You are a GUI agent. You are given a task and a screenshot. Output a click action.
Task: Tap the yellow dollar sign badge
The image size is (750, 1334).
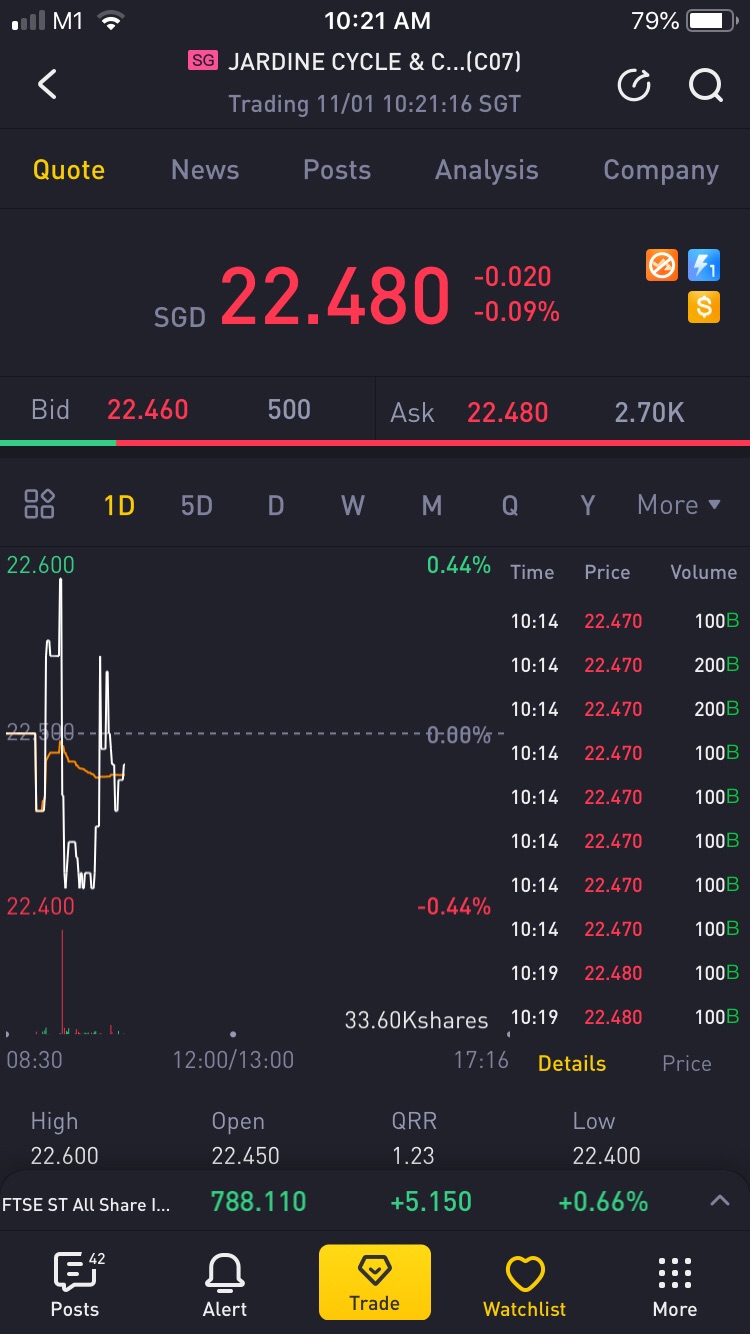[704, 307]
